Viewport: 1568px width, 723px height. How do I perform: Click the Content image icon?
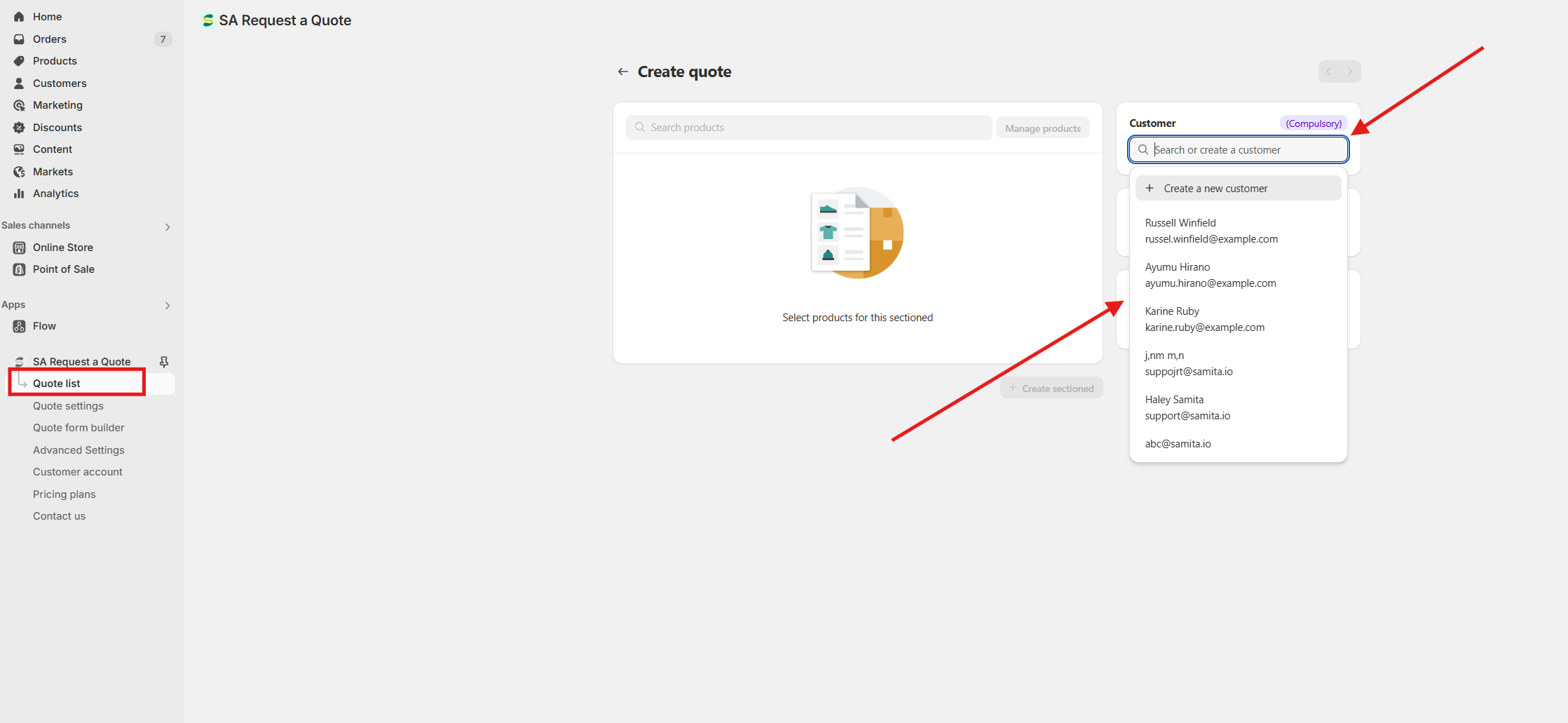pos(19,149)
